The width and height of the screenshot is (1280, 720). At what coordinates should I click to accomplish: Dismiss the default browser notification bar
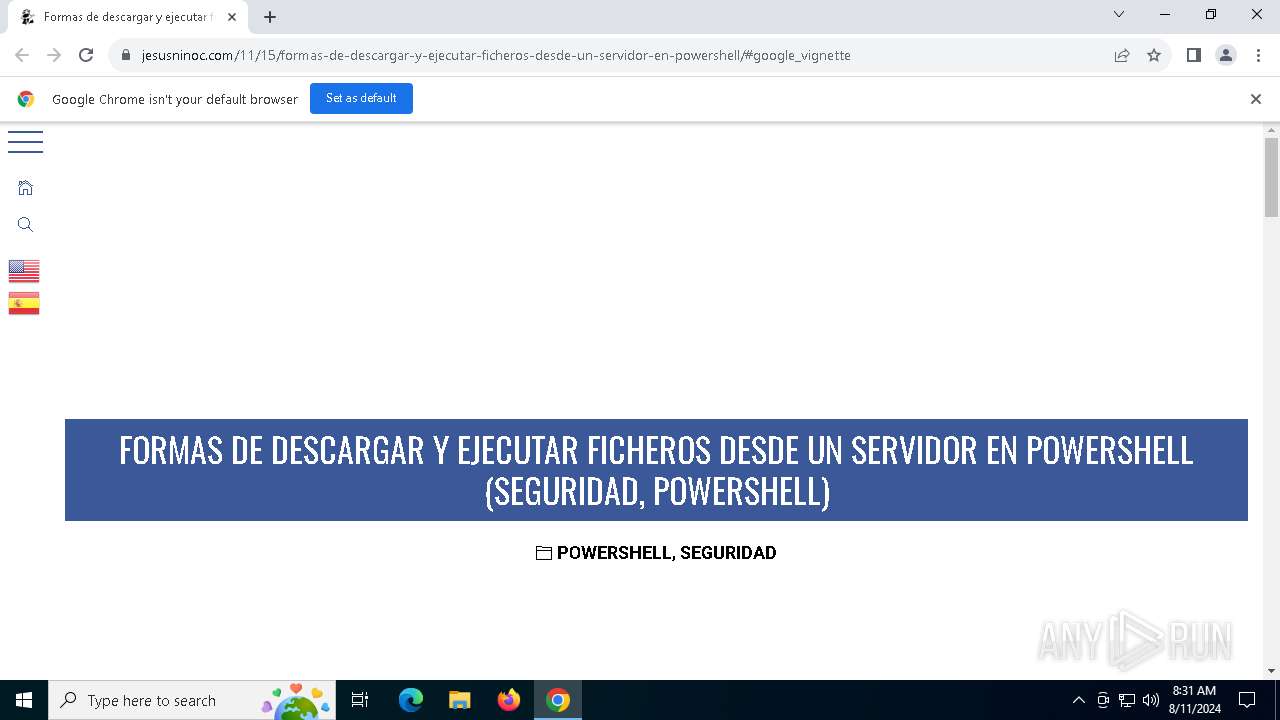tap(1256, 99)
